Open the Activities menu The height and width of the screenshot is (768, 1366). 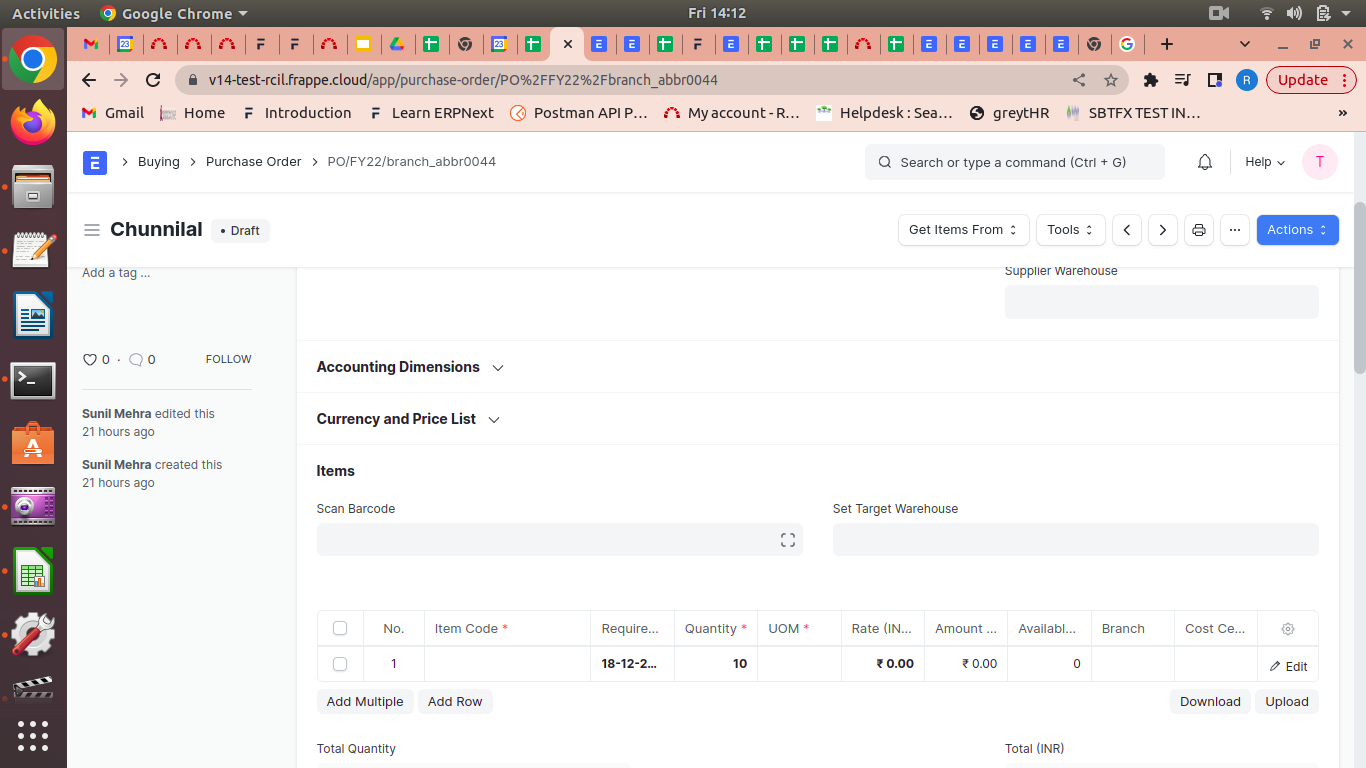(x=45, y=13)
